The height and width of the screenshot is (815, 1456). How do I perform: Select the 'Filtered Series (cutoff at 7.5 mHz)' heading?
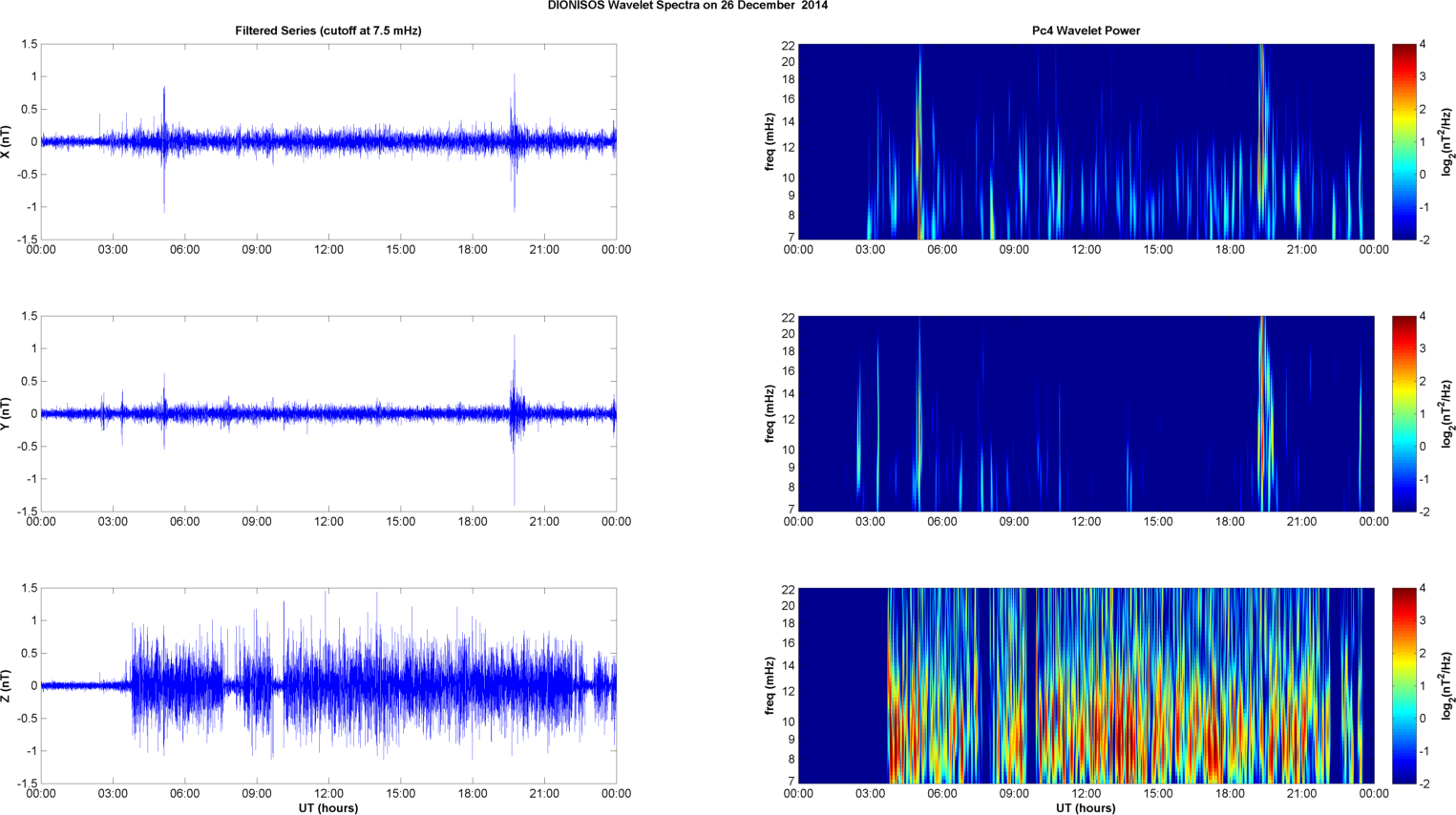point(328,31)
